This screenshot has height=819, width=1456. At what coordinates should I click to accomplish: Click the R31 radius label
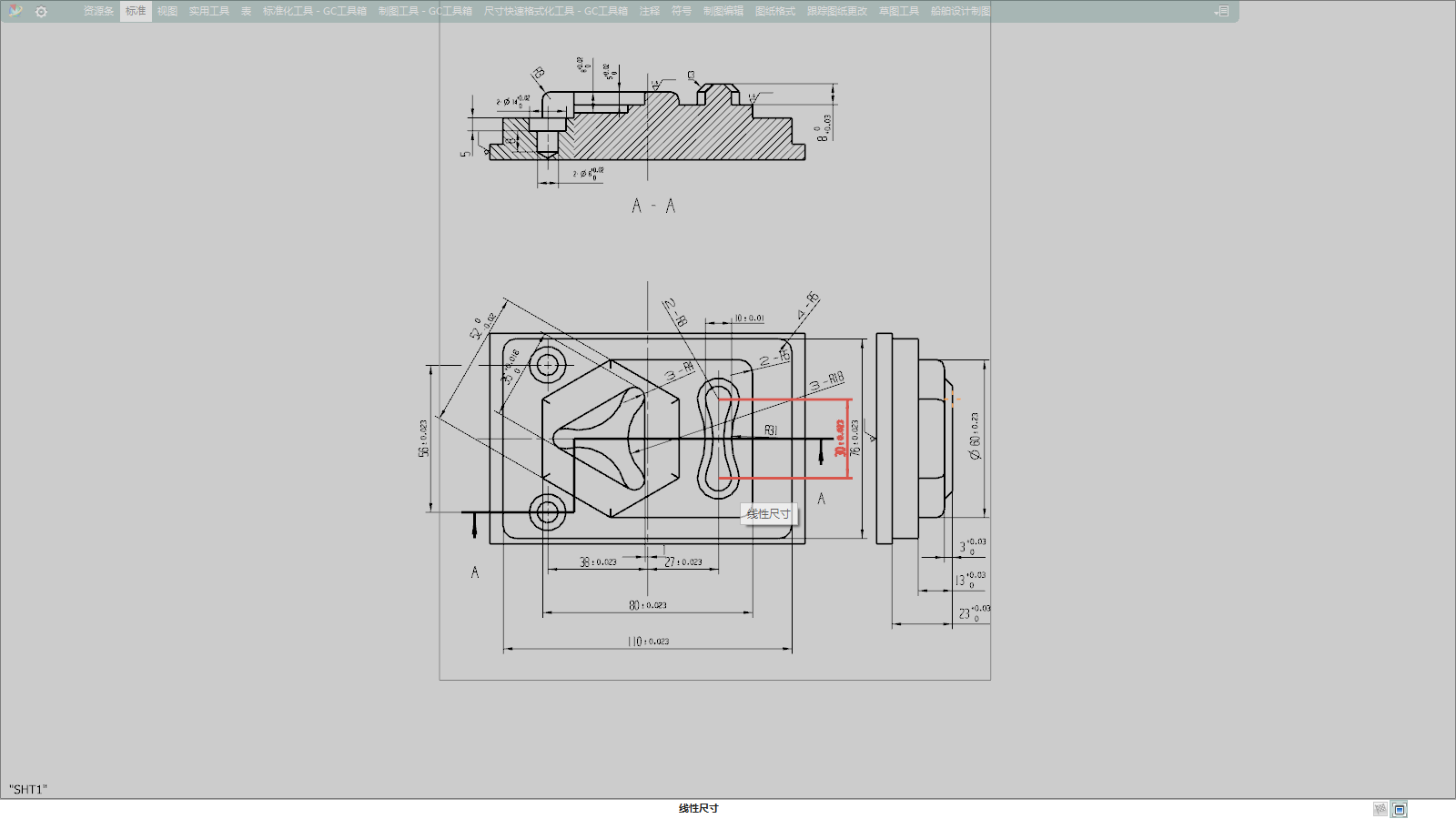tap(771, 430)
